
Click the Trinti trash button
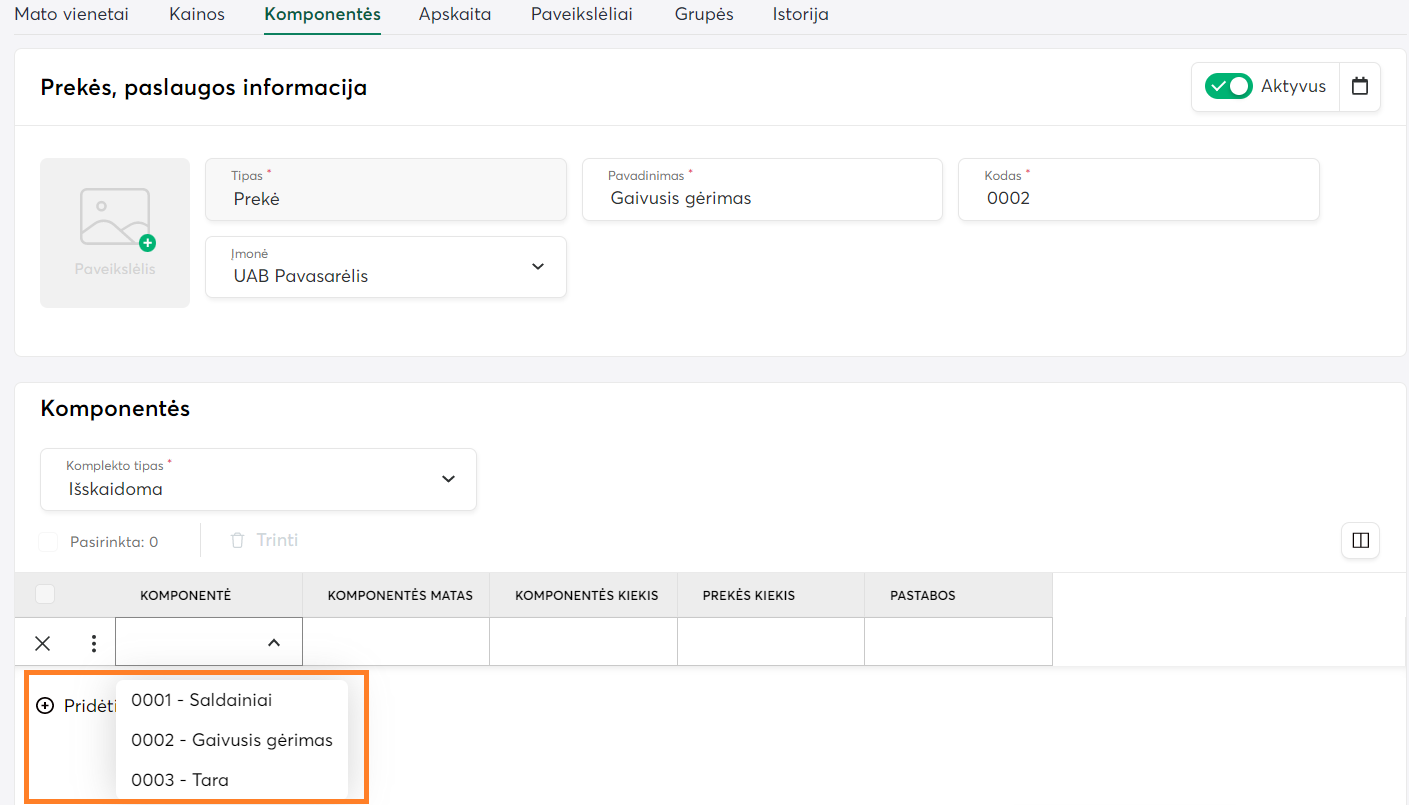click(x=265, y=540)
